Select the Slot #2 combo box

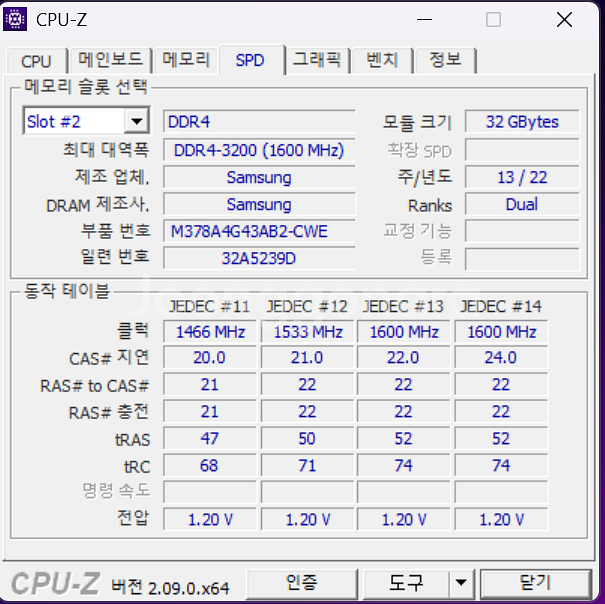(x=74, y=122)
